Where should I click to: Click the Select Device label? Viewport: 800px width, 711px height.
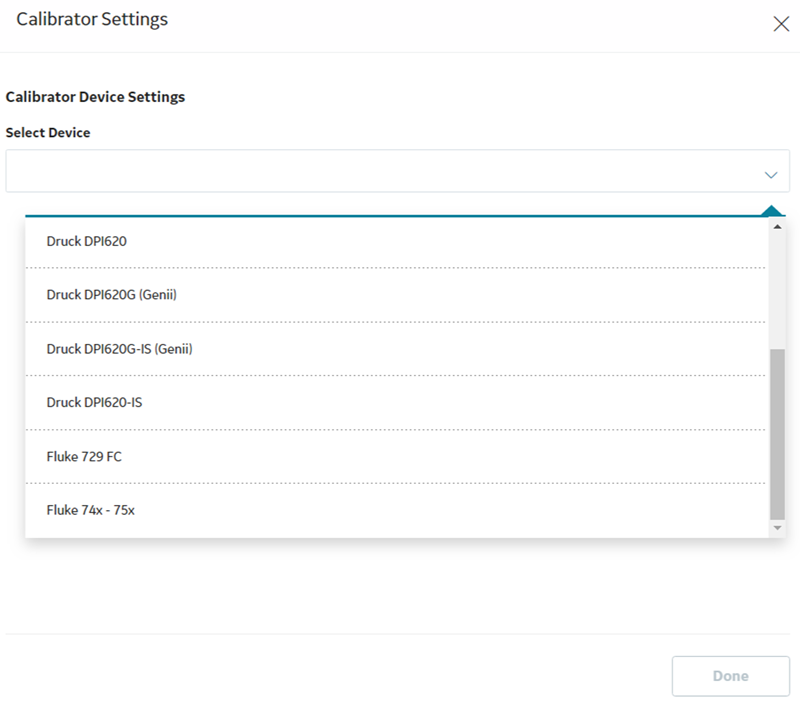[48, 133]
